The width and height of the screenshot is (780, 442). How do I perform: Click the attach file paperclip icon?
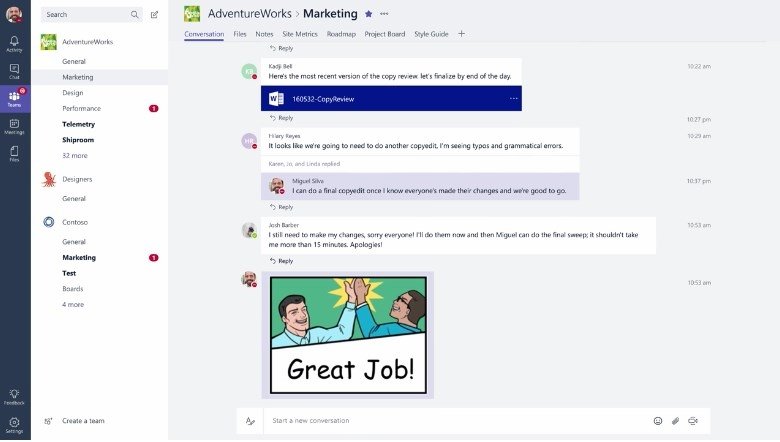tap(675, 421)
